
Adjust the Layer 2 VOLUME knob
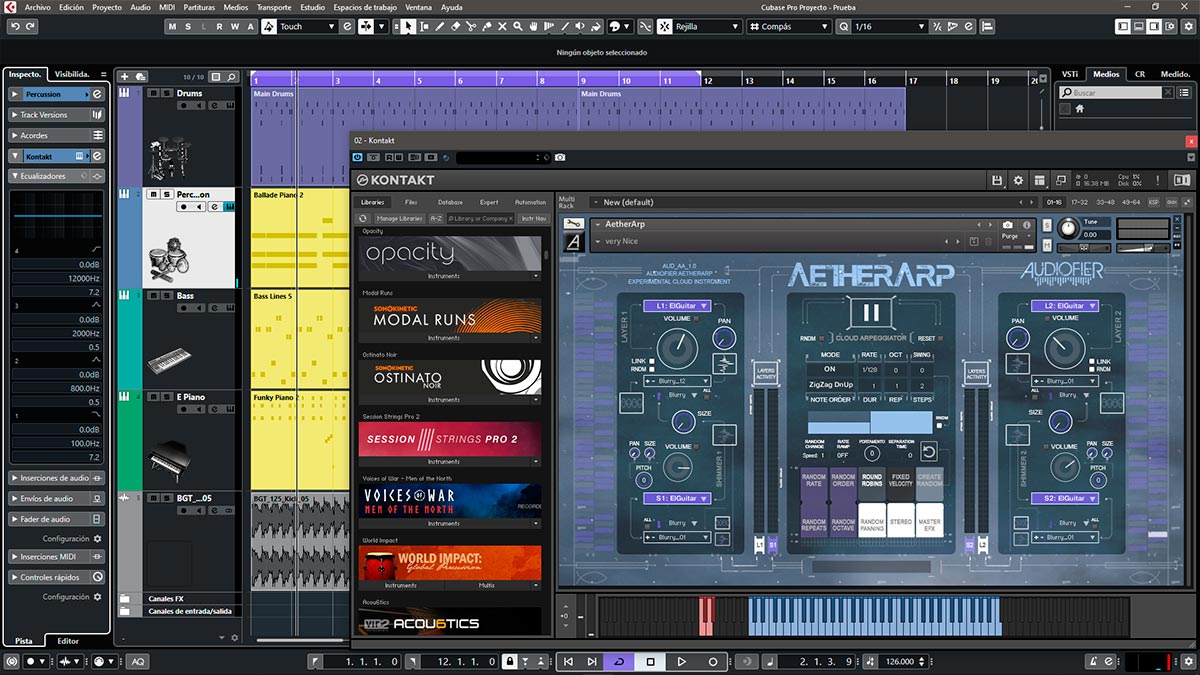(x=1065, y=349)
